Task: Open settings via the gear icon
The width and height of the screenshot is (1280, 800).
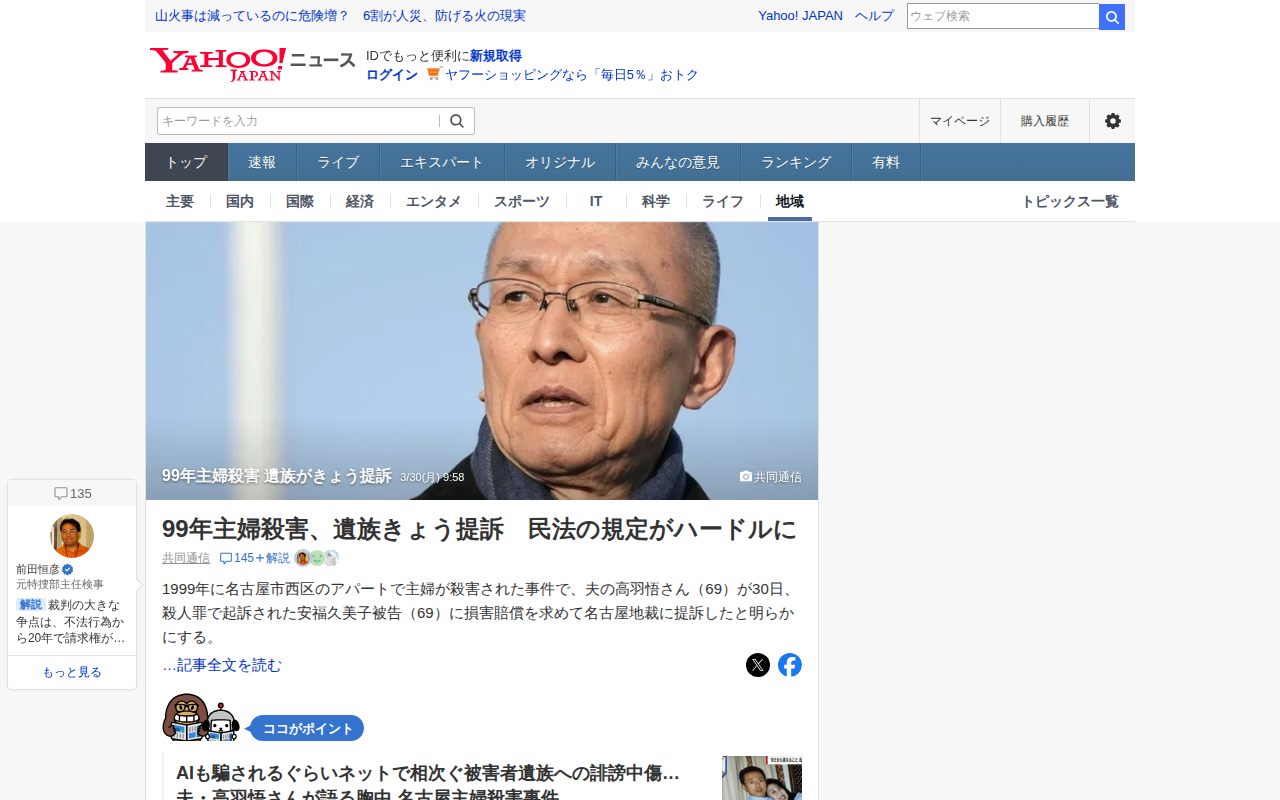Action: 1112,121
